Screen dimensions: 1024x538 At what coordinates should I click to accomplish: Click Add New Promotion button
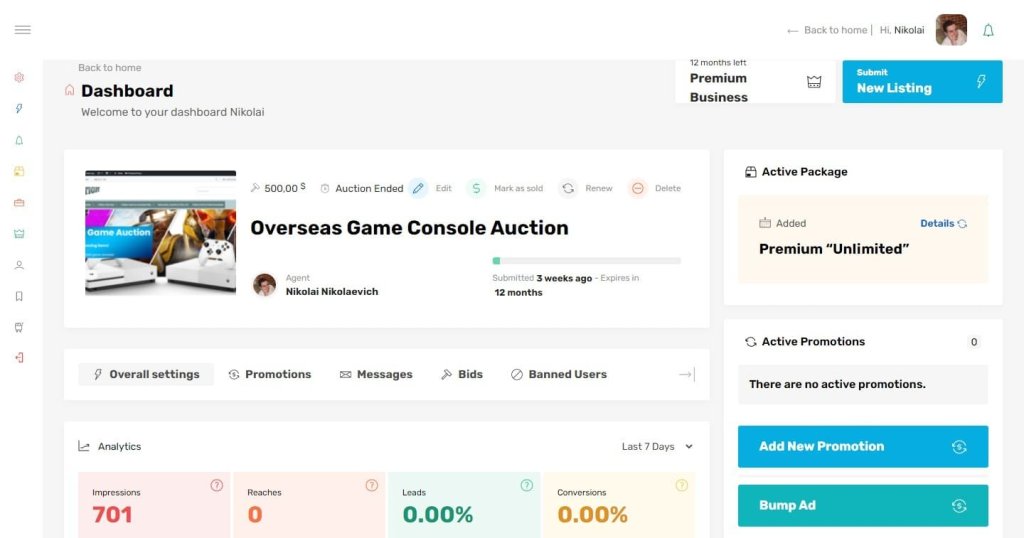(863, 447)
